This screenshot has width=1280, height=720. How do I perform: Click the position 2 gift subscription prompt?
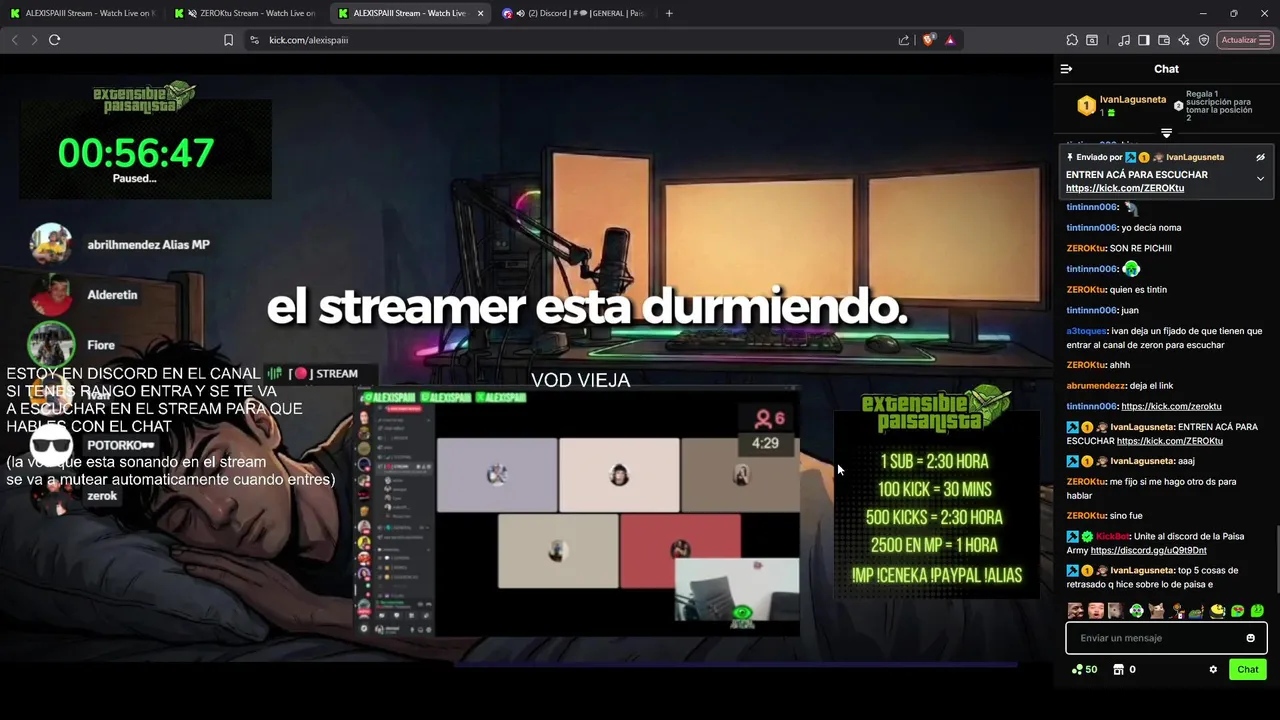[x=1214, y=106]
